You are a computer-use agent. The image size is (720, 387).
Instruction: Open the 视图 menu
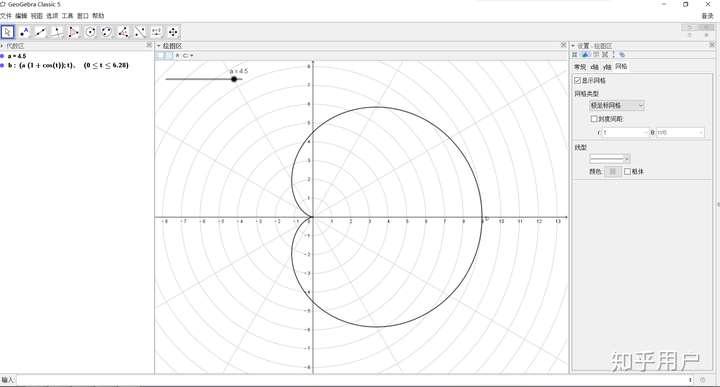point(37,16)
